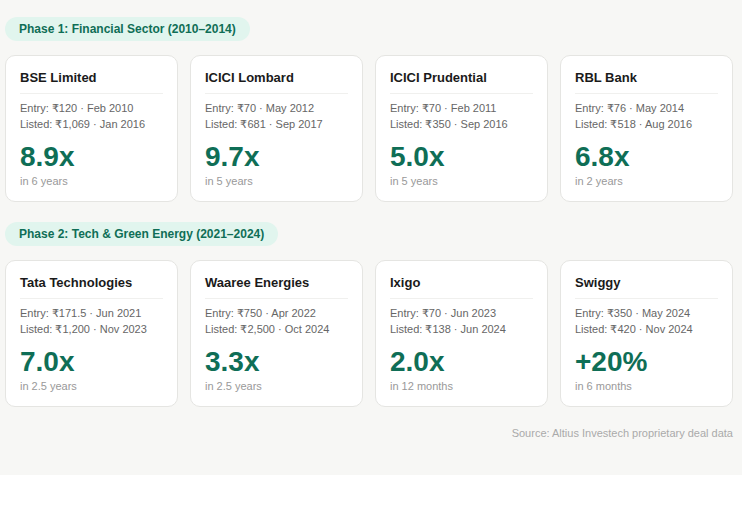Click the 9.7x return multiple

[x=232, y=156]
